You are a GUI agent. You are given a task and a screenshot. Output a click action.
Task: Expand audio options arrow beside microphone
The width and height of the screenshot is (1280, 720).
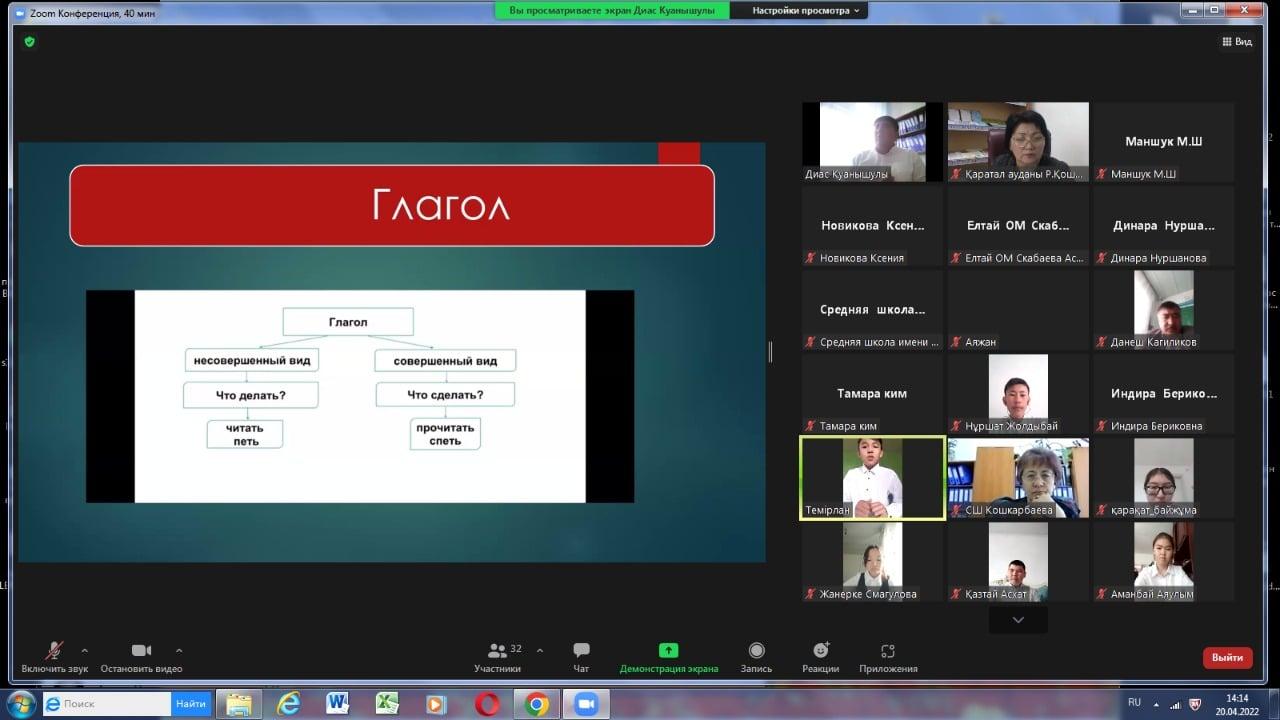[84, 650]
